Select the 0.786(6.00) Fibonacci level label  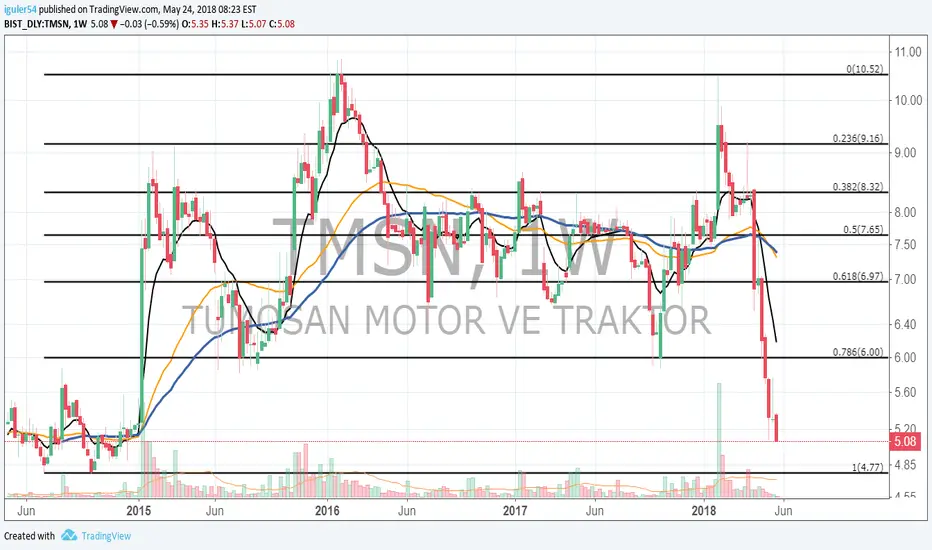tap(858, 351)
